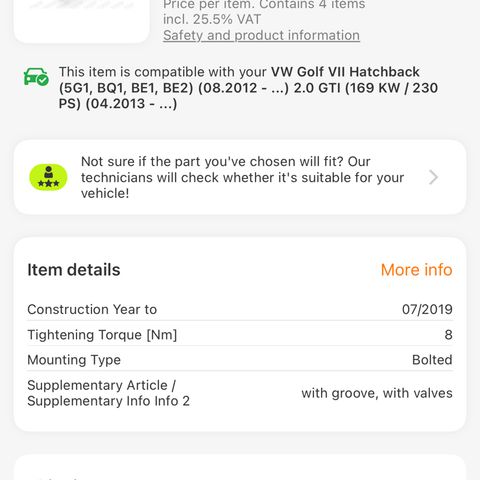Tap VW Golf VII Hatchback vehicle text
The width and height of the screenshot is (480, 480).
[x=345, y=72]
